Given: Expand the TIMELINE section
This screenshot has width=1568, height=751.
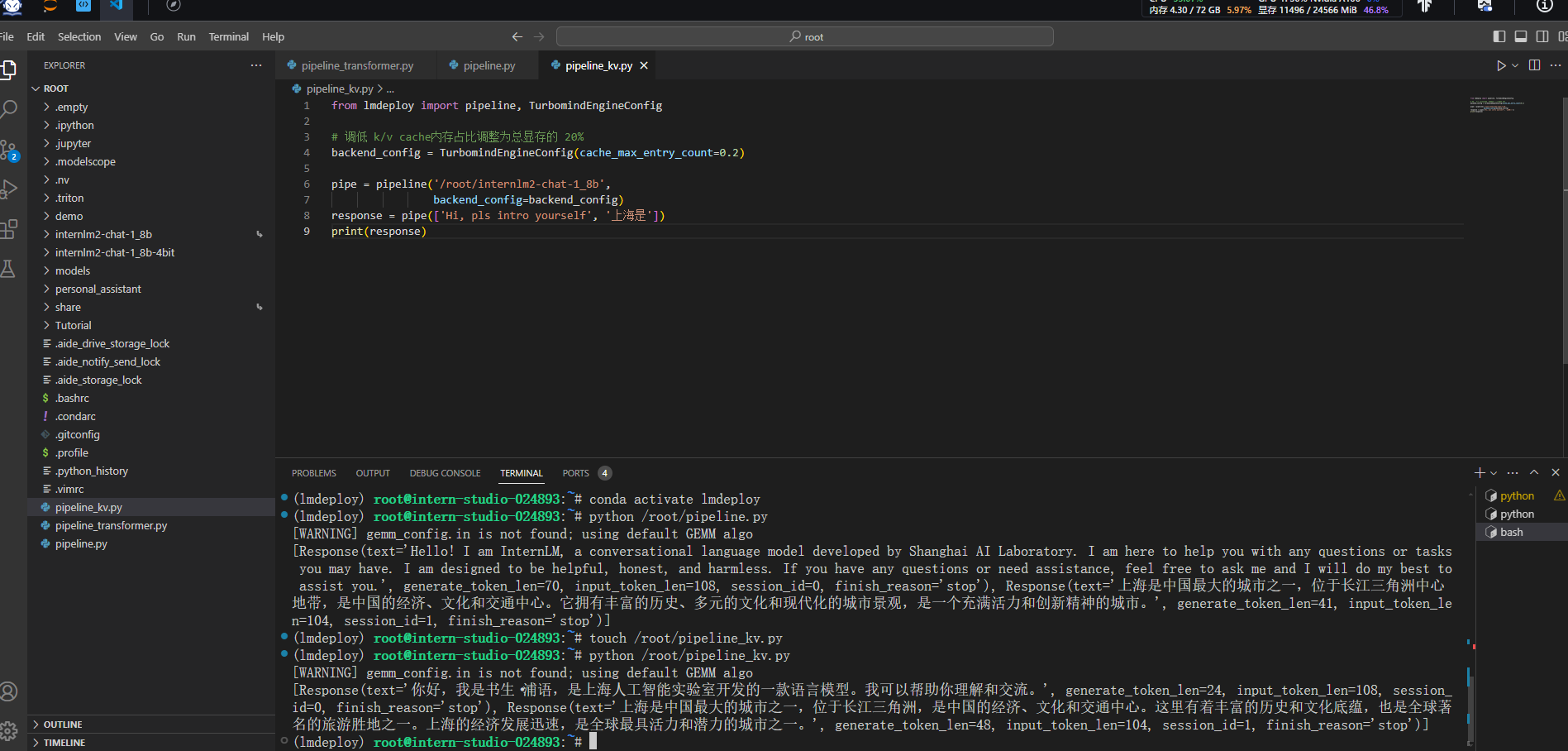Looking at the screenshot, I should [151, 742].
